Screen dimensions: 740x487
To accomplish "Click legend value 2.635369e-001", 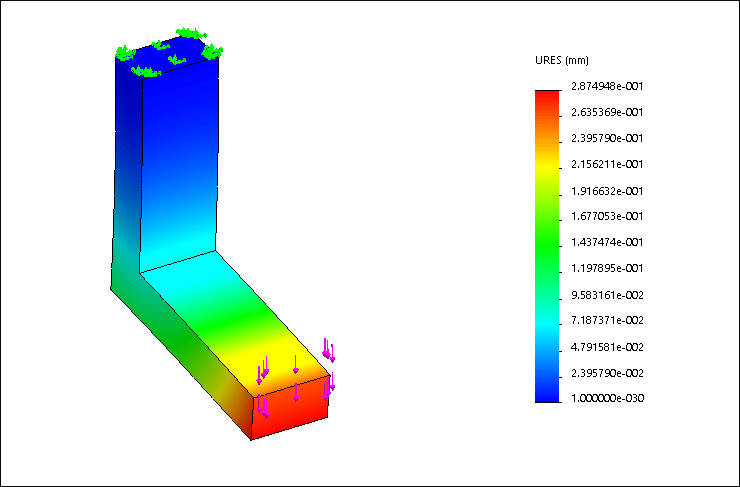I will tap(607, 112).
